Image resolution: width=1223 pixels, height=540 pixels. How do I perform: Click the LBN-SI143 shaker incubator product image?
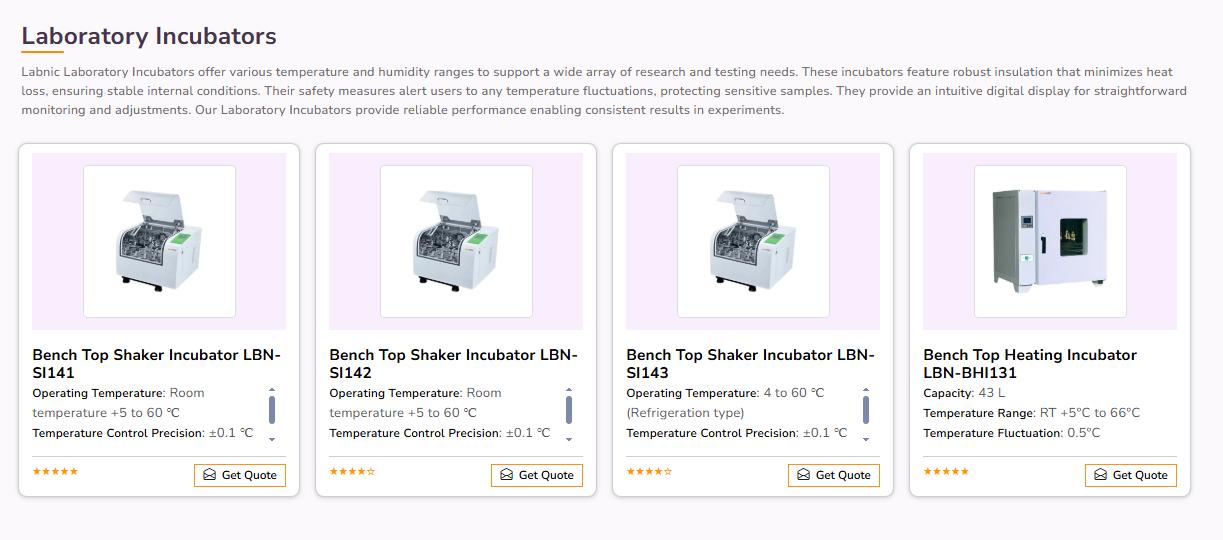[x=753, y=241]
